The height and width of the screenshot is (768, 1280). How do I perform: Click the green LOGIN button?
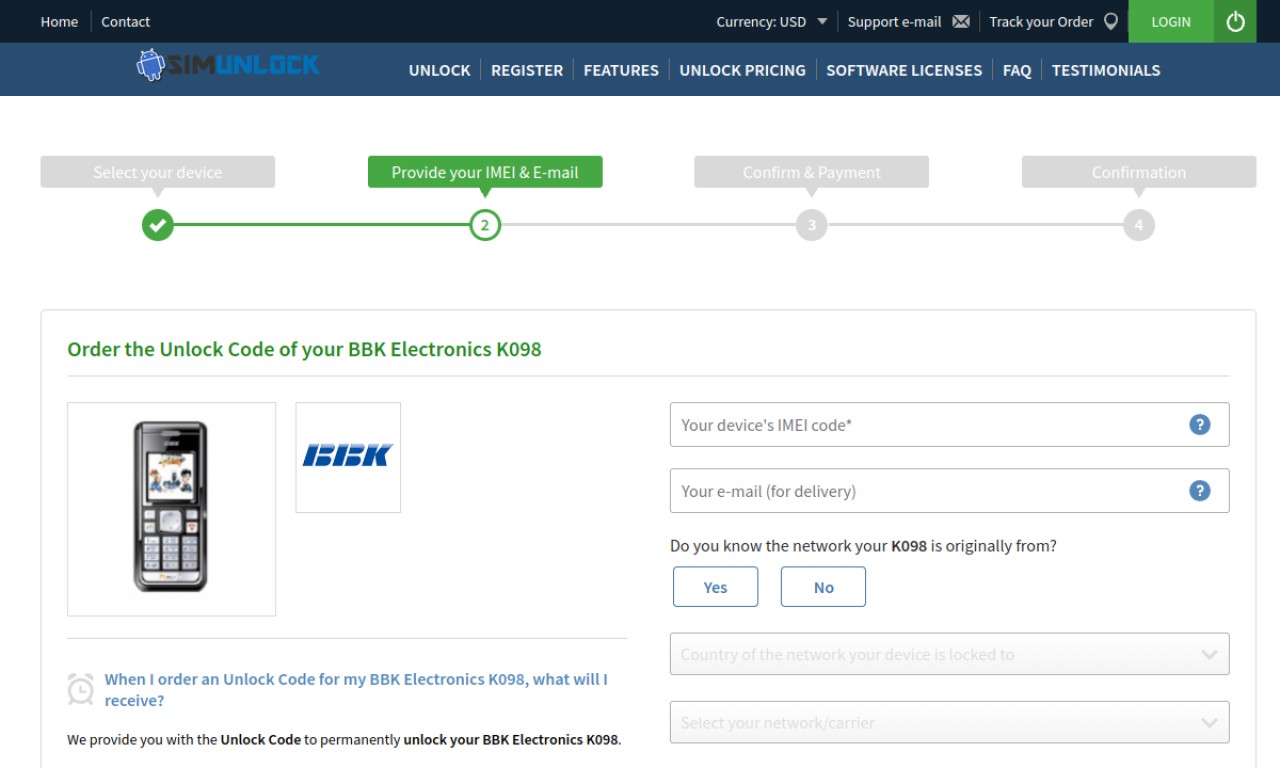[x=1171, y=21]
